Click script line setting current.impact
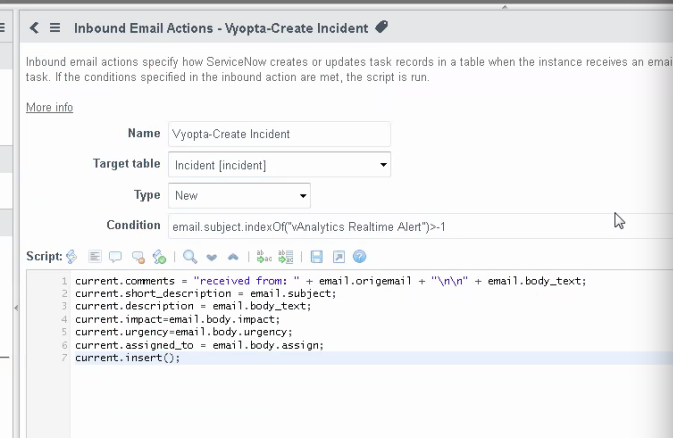Screen dimensions: 673x438 pos(177,319)
